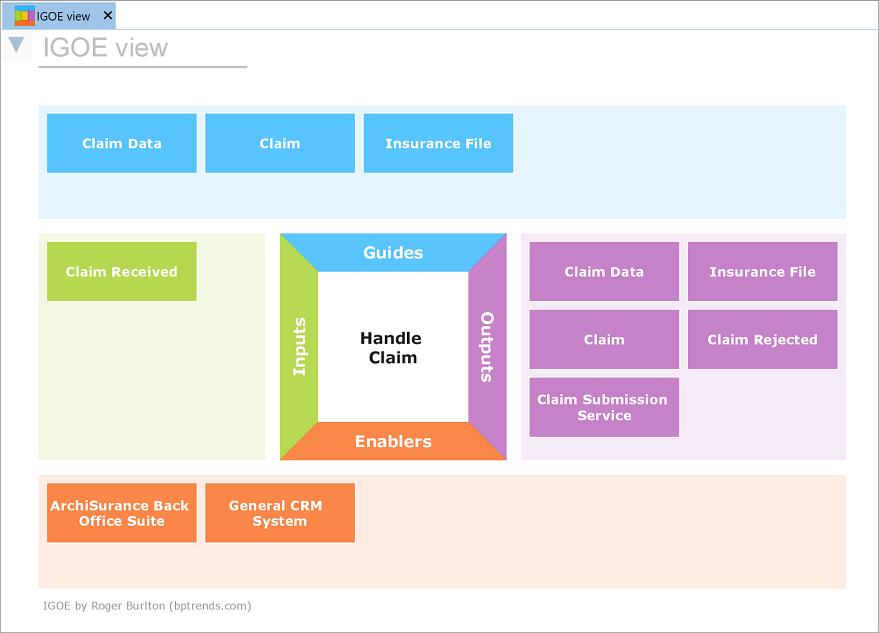Click Insurance File in Guides area
Viewport: 879px width, 633px height.
pyautogui.click(x=438, y=143)
